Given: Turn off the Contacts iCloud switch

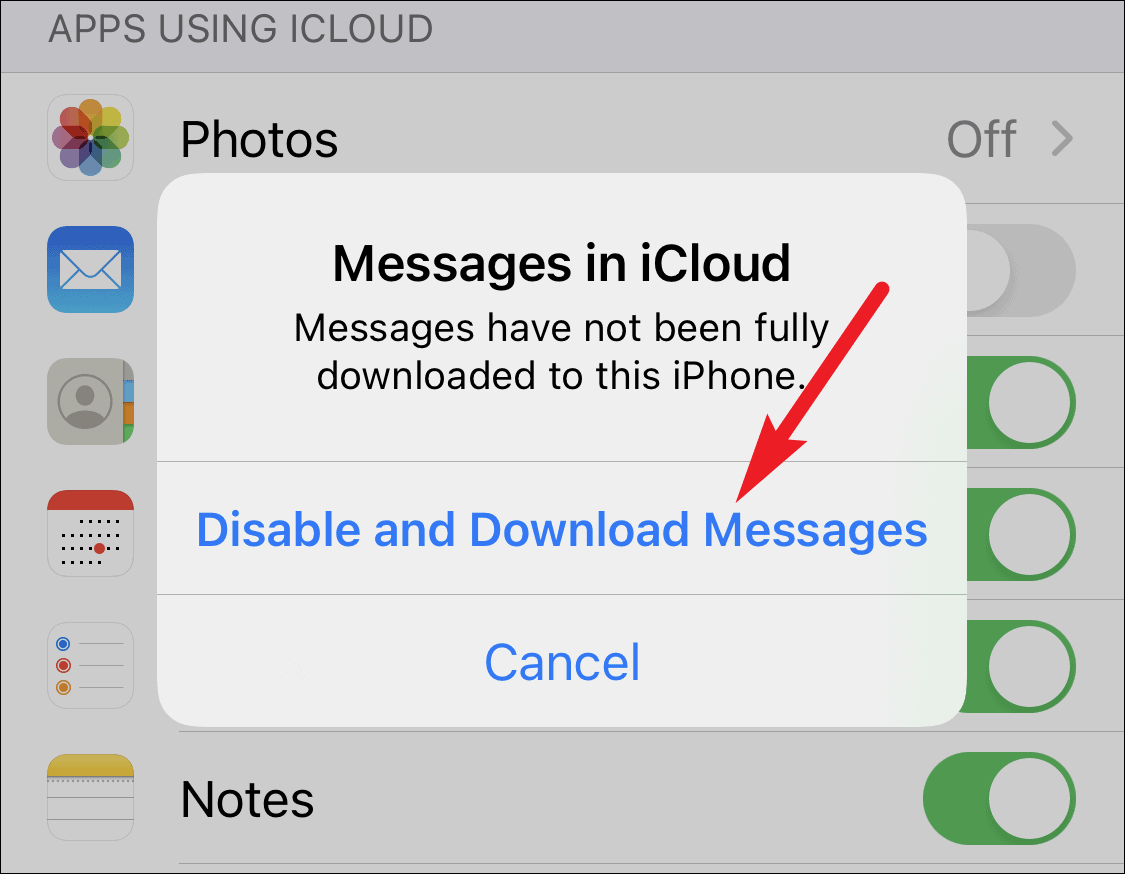Looking at the screenshot, I should 1020,403.
